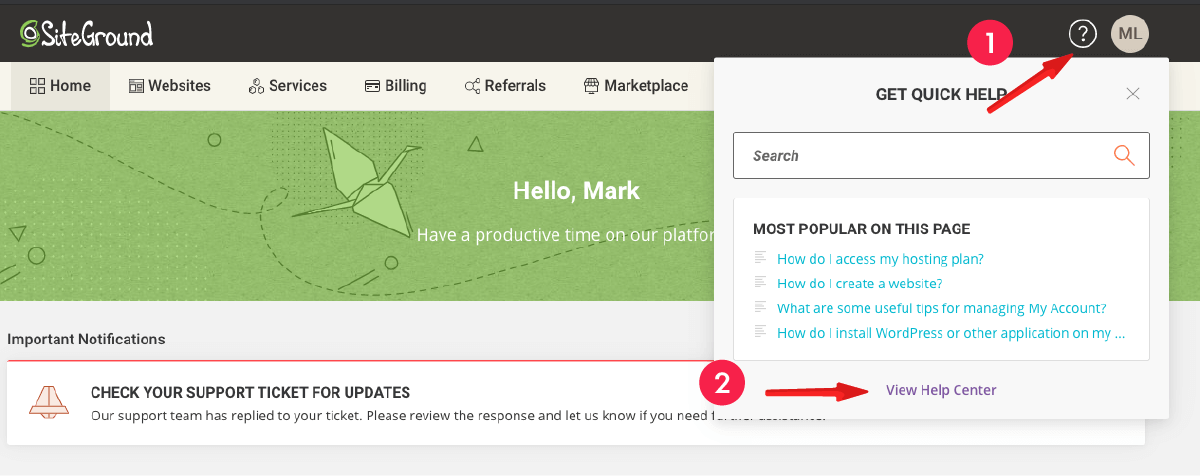The image size is (1200, 476).
Task: Open the Billing tab
Action: coord(396,86)
